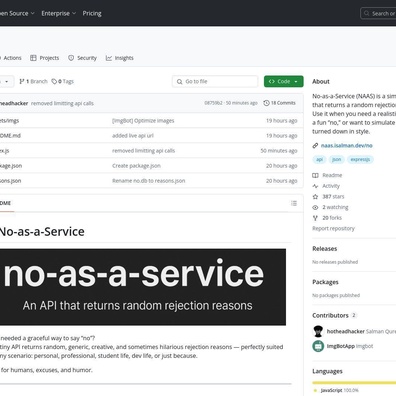Open the Activity sidebar link
396x396 pixels.
pos(331,186)
